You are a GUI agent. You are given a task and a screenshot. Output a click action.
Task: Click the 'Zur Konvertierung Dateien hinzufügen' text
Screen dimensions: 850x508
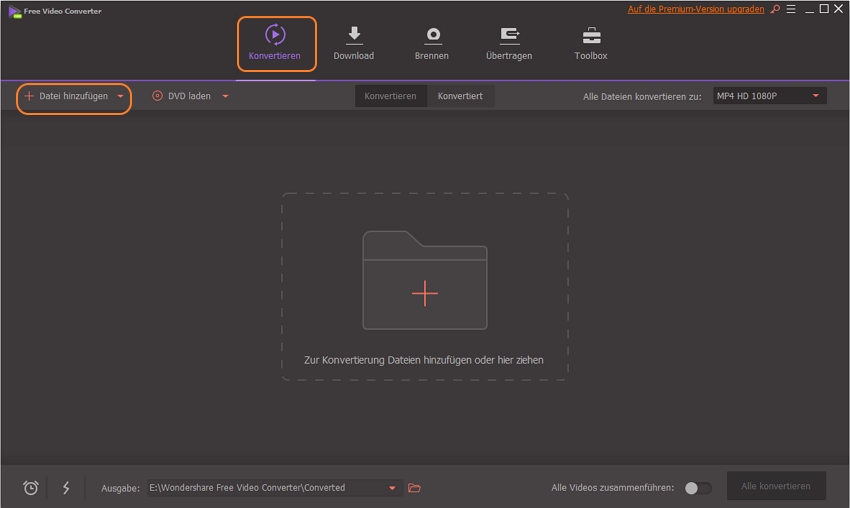pos(423,360)
